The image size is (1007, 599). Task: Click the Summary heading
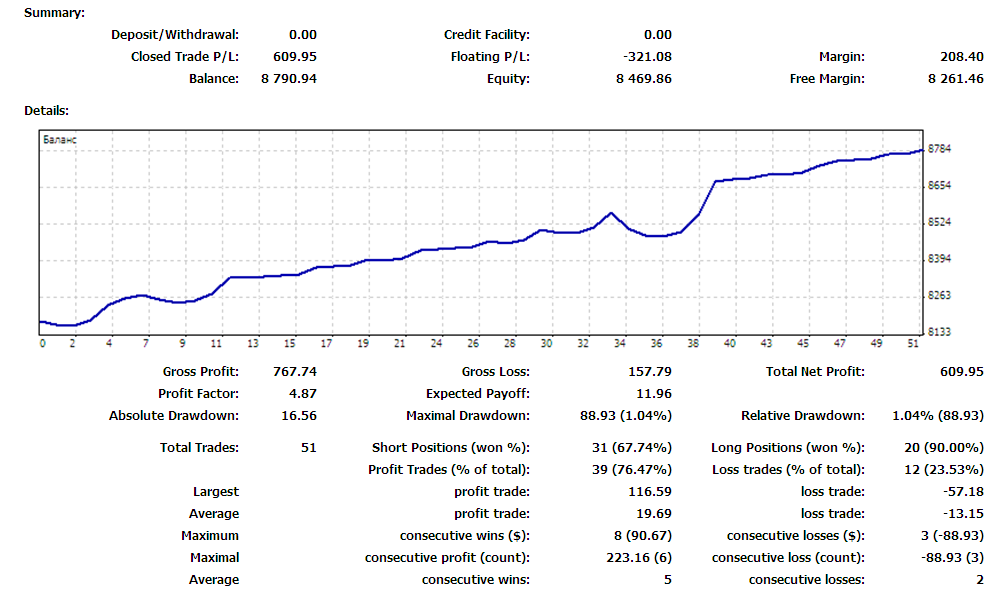(x=54, y=13)
